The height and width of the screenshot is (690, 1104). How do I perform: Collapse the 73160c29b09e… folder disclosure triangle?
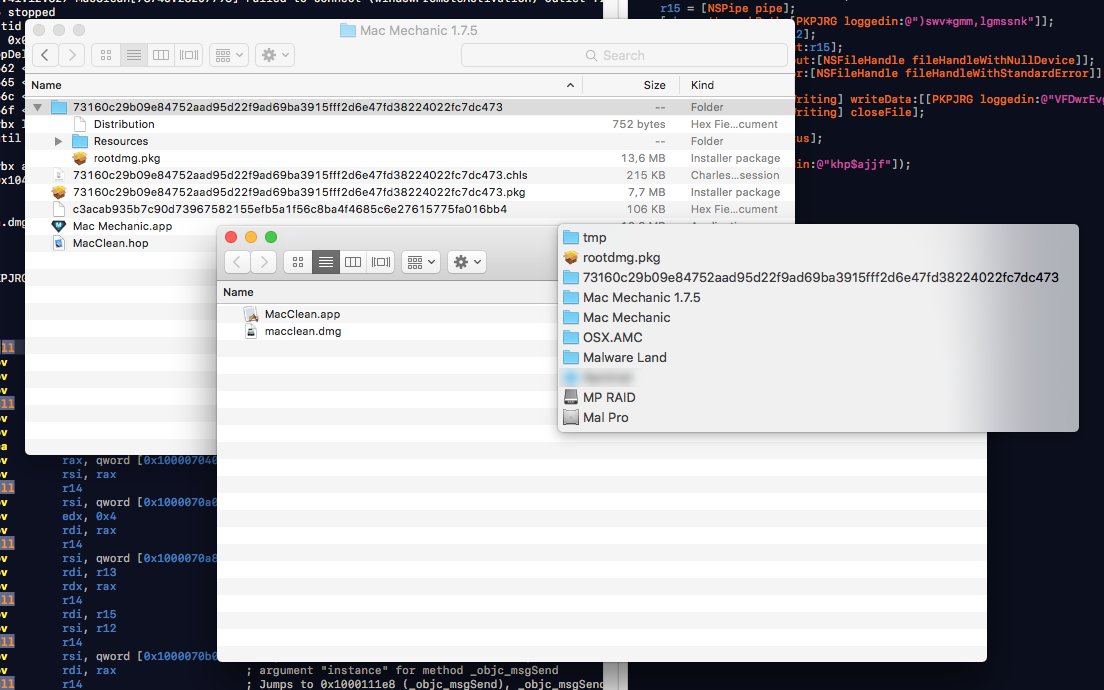(x=37, y=107)
